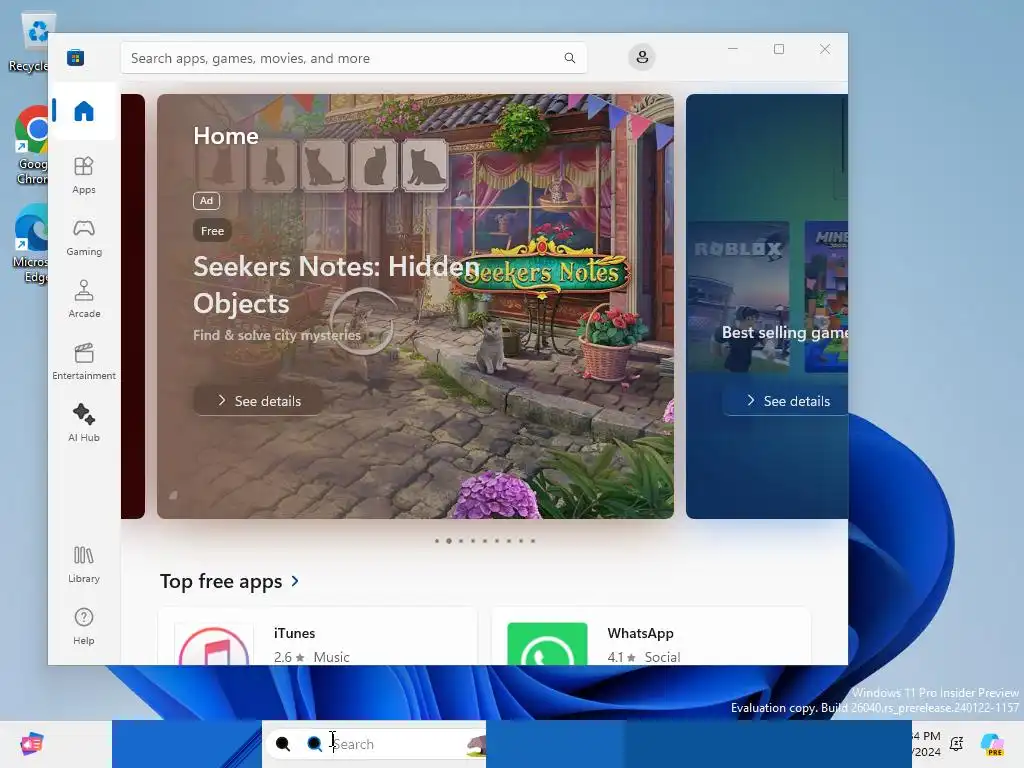This screenshot has height=768, width=1024.
Task: Click the Store search text field
Action: click(354, 58)
